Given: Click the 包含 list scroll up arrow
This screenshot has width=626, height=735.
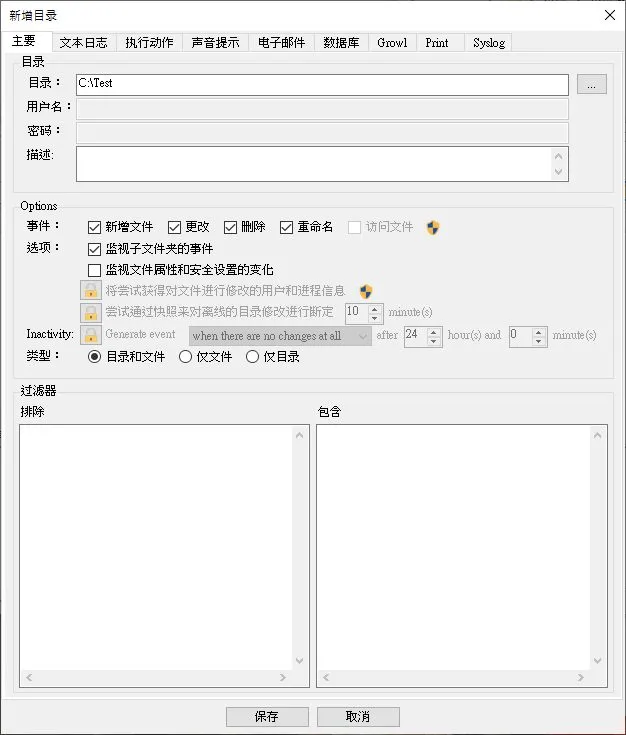Looking at the screenshot, I should (x=597, y=435).
